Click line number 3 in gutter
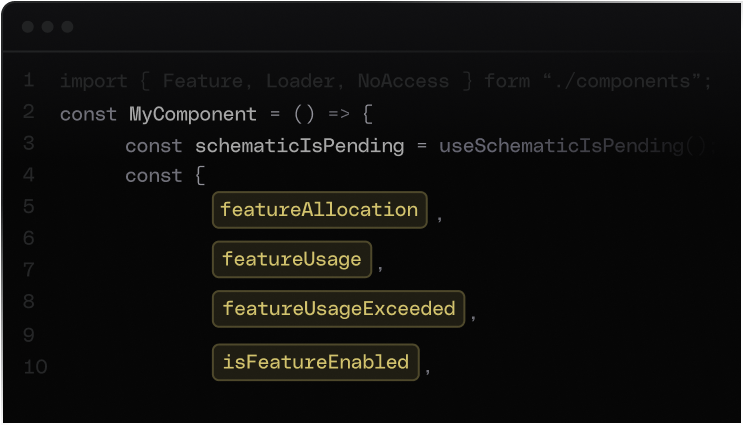 click(29, 144)
